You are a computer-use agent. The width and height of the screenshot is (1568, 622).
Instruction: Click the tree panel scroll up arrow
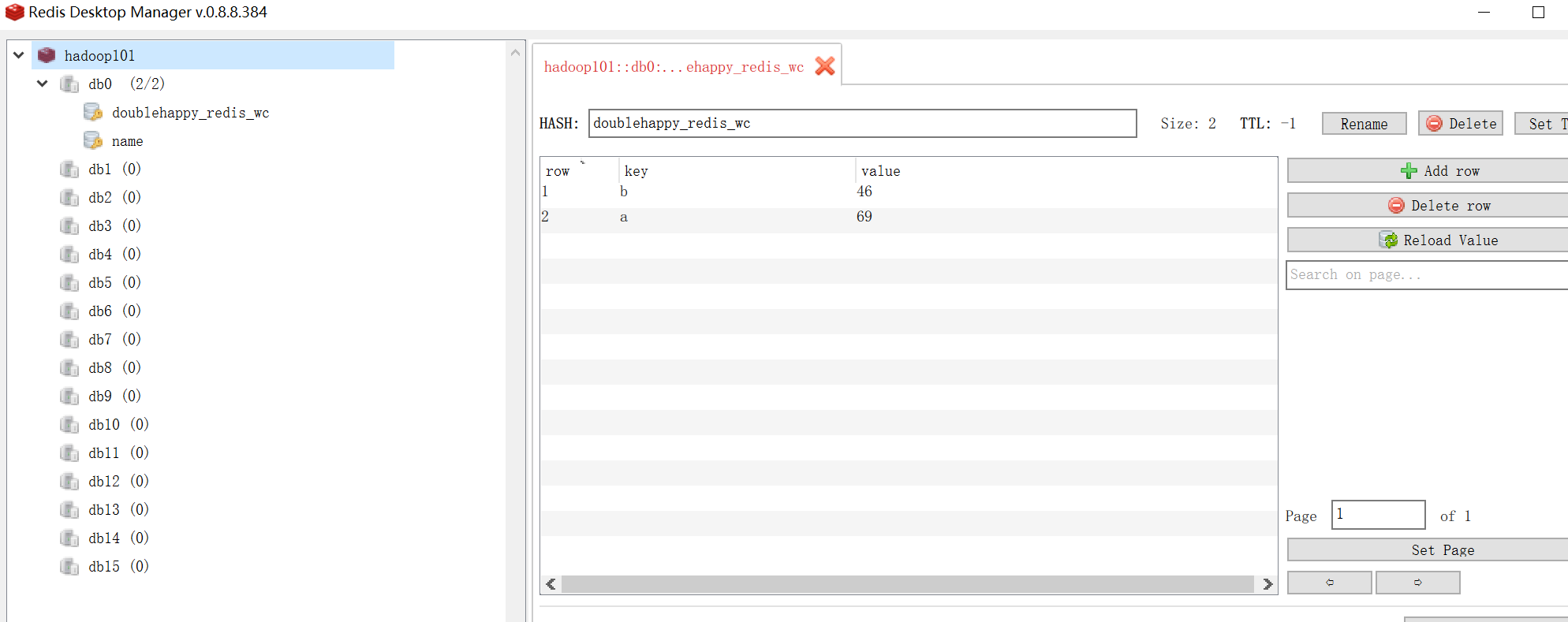(x=515, y=53)
